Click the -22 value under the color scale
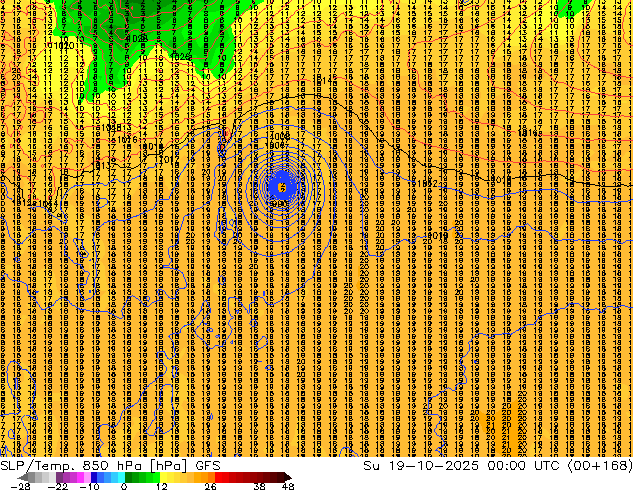The image size is (634, 490). coord(58,486)
